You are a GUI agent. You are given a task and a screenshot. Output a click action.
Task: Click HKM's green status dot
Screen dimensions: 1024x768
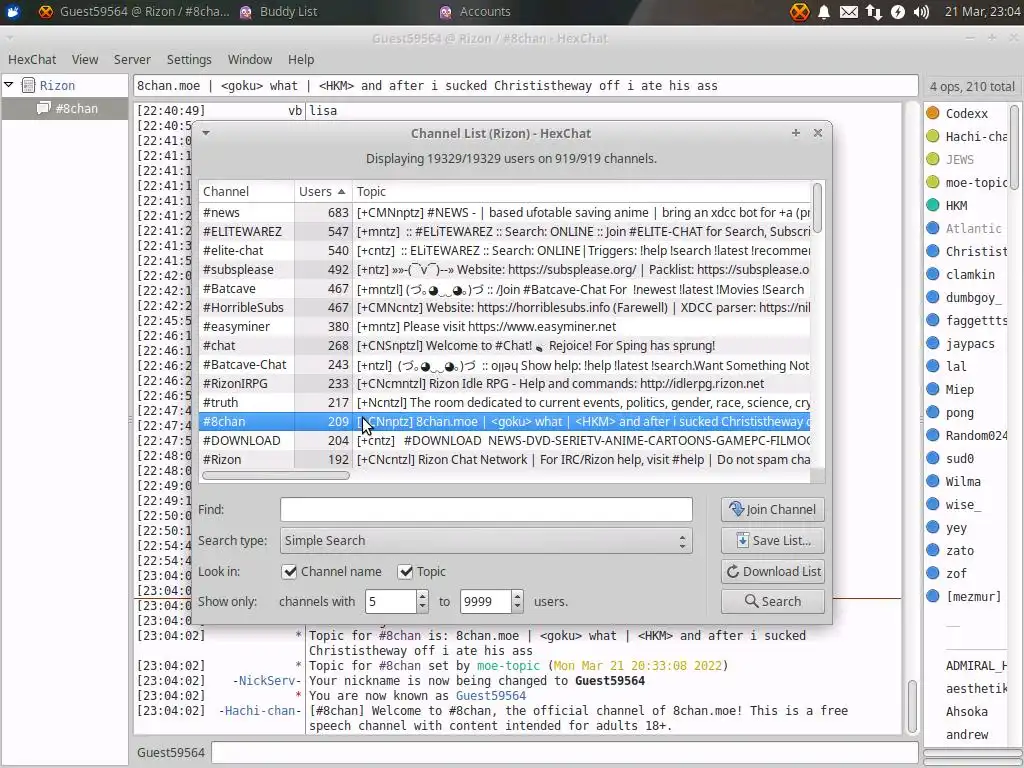tap(933, 205)
